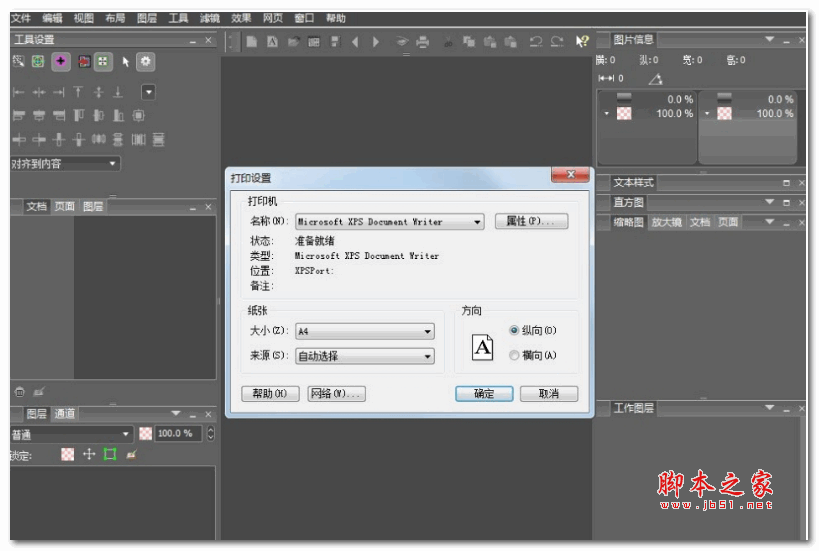Toggle the lock paint brush icon in layers
The width and height of the screenshot is (819, 551).
coord(131,454)
